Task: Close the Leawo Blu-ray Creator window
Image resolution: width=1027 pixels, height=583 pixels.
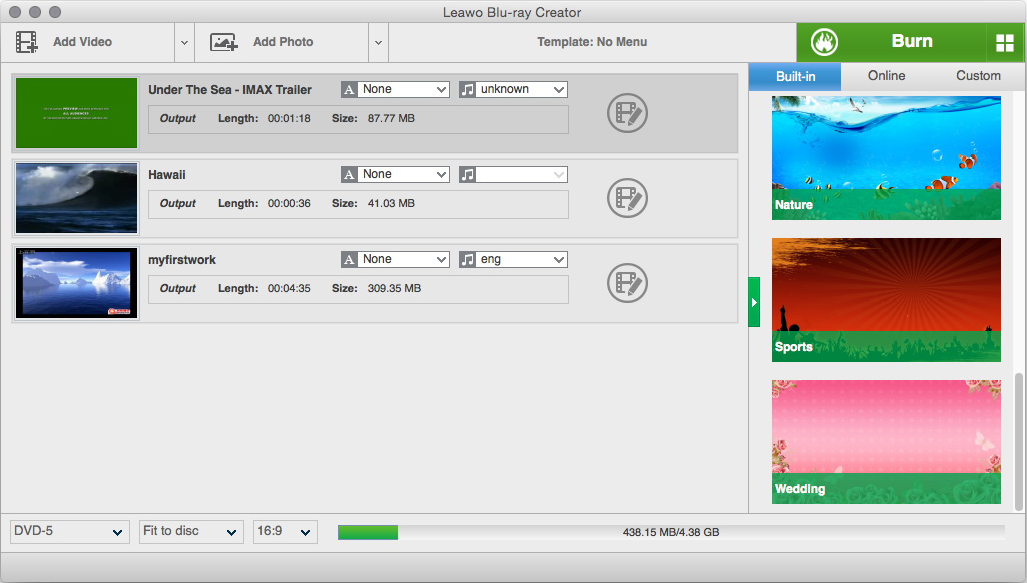Action: pyautogui.click(x=14, y=12)
